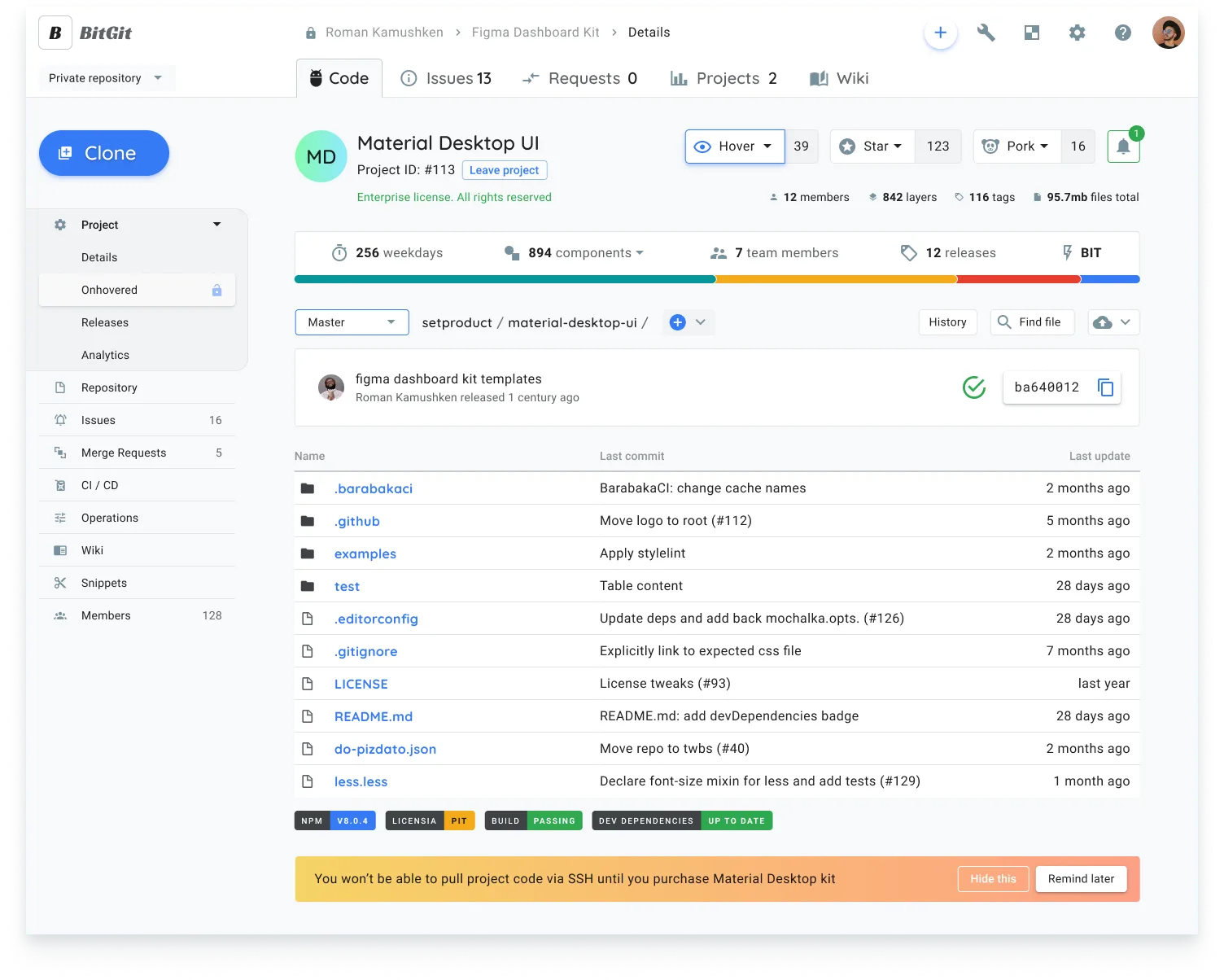This screenshot has width=1224, height=980.
Task: Click the red segment of the progress bar
Action: point(1017,278)
